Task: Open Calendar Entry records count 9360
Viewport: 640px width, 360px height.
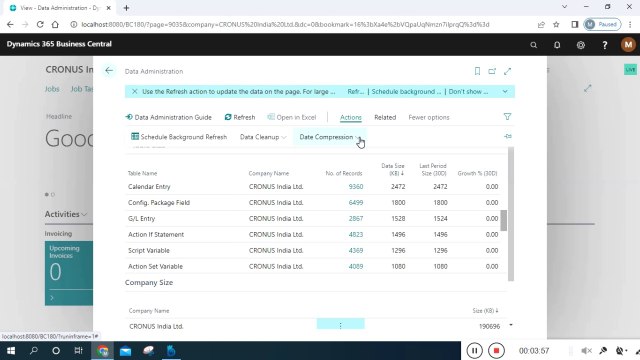Action: click(356, 187)
